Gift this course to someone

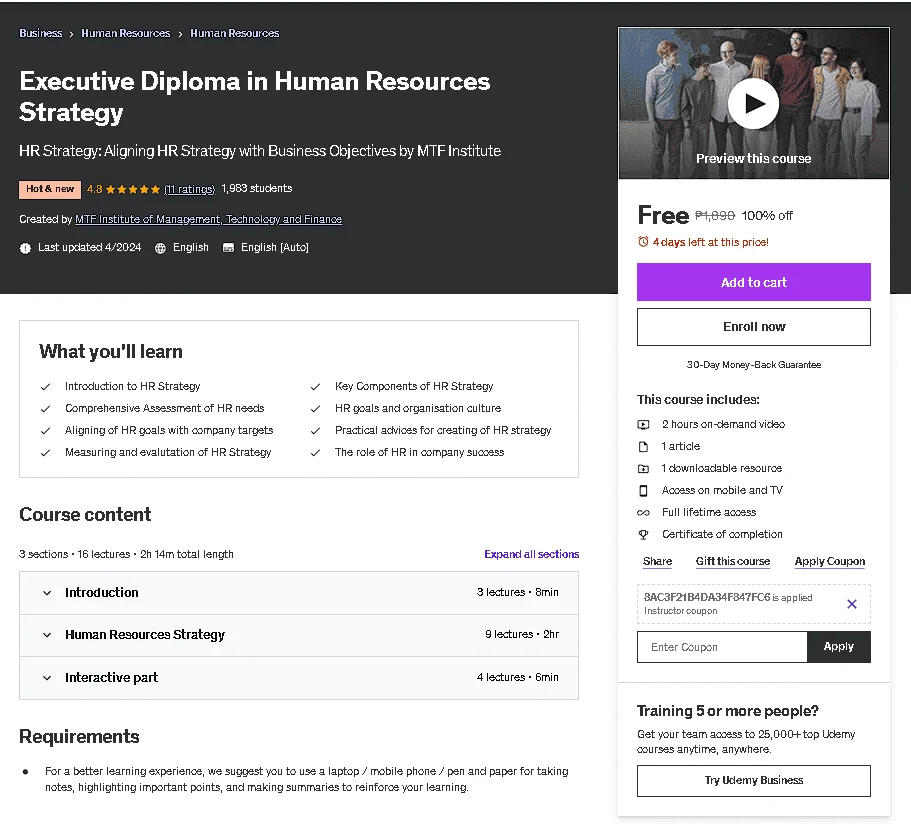click(733, 561)
